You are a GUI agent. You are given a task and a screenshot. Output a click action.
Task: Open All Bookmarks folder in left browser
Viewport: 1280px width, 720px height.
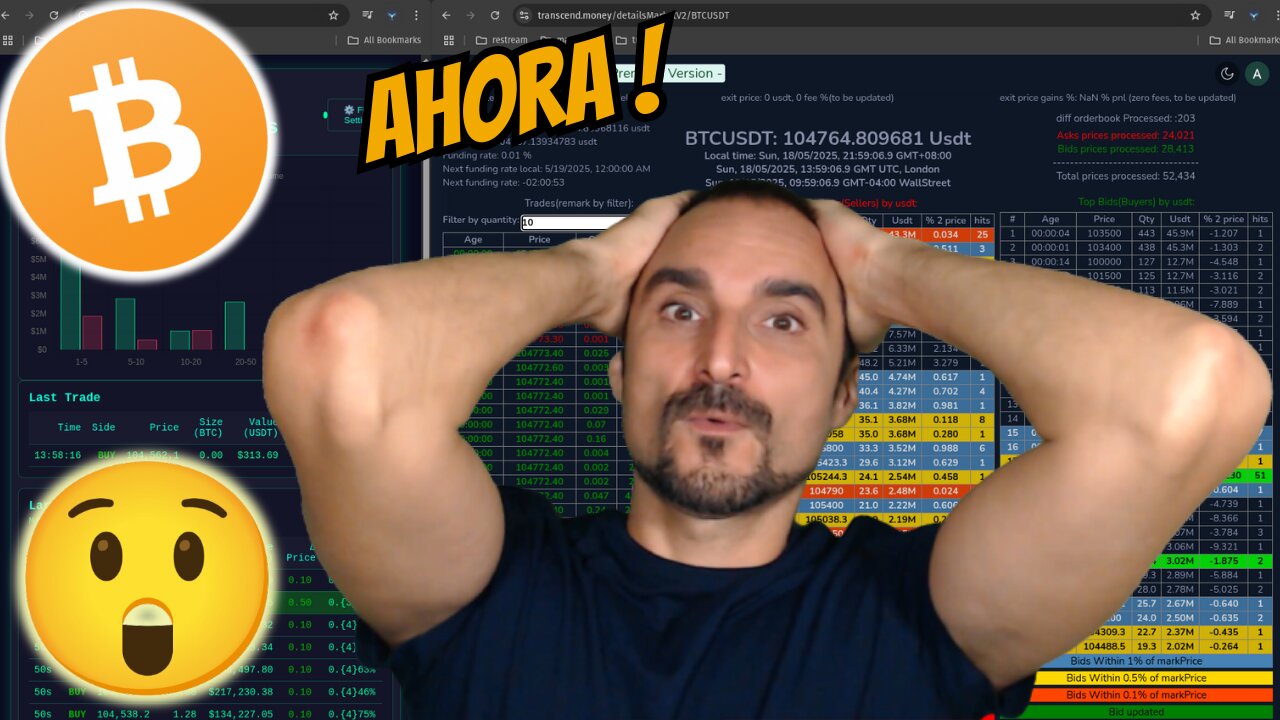point(384,40)
